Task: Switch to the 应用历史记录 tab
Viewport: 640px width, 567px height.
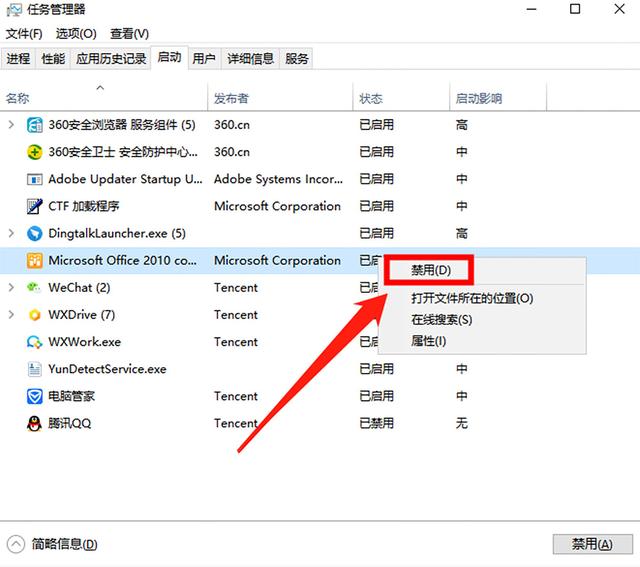Action: tap(111, 59)
